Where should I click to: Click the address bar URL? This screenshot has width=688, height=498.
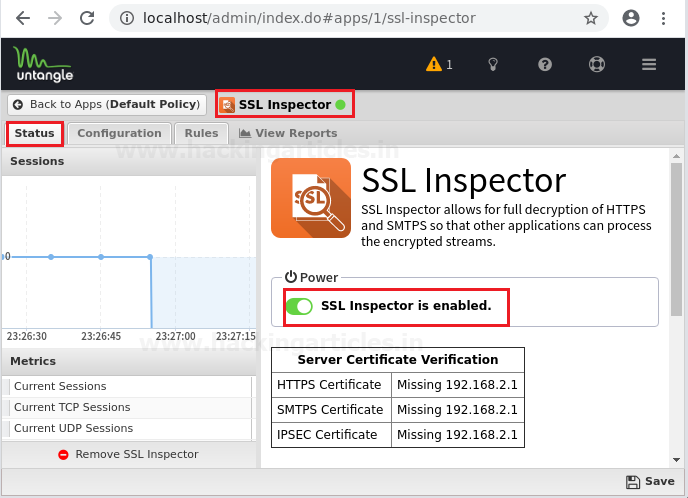309,18
